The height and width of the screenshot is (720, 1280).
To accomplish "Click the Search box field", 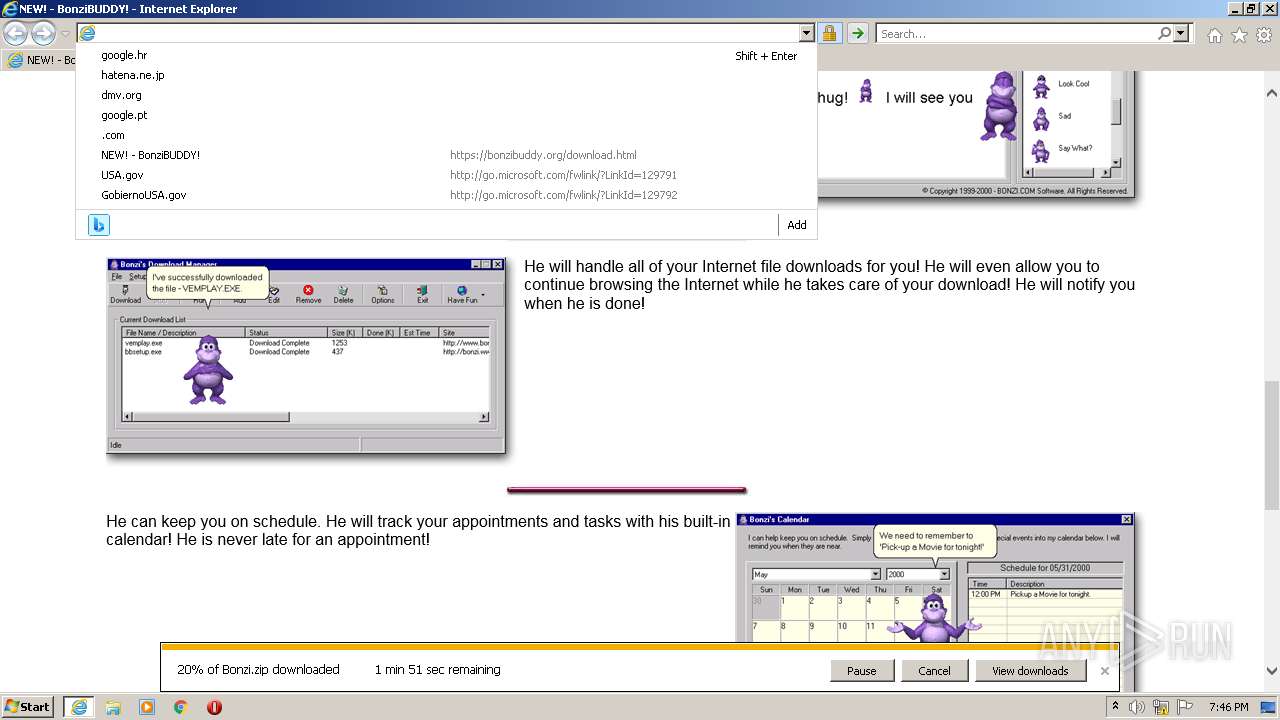I will coord(1016,33).
